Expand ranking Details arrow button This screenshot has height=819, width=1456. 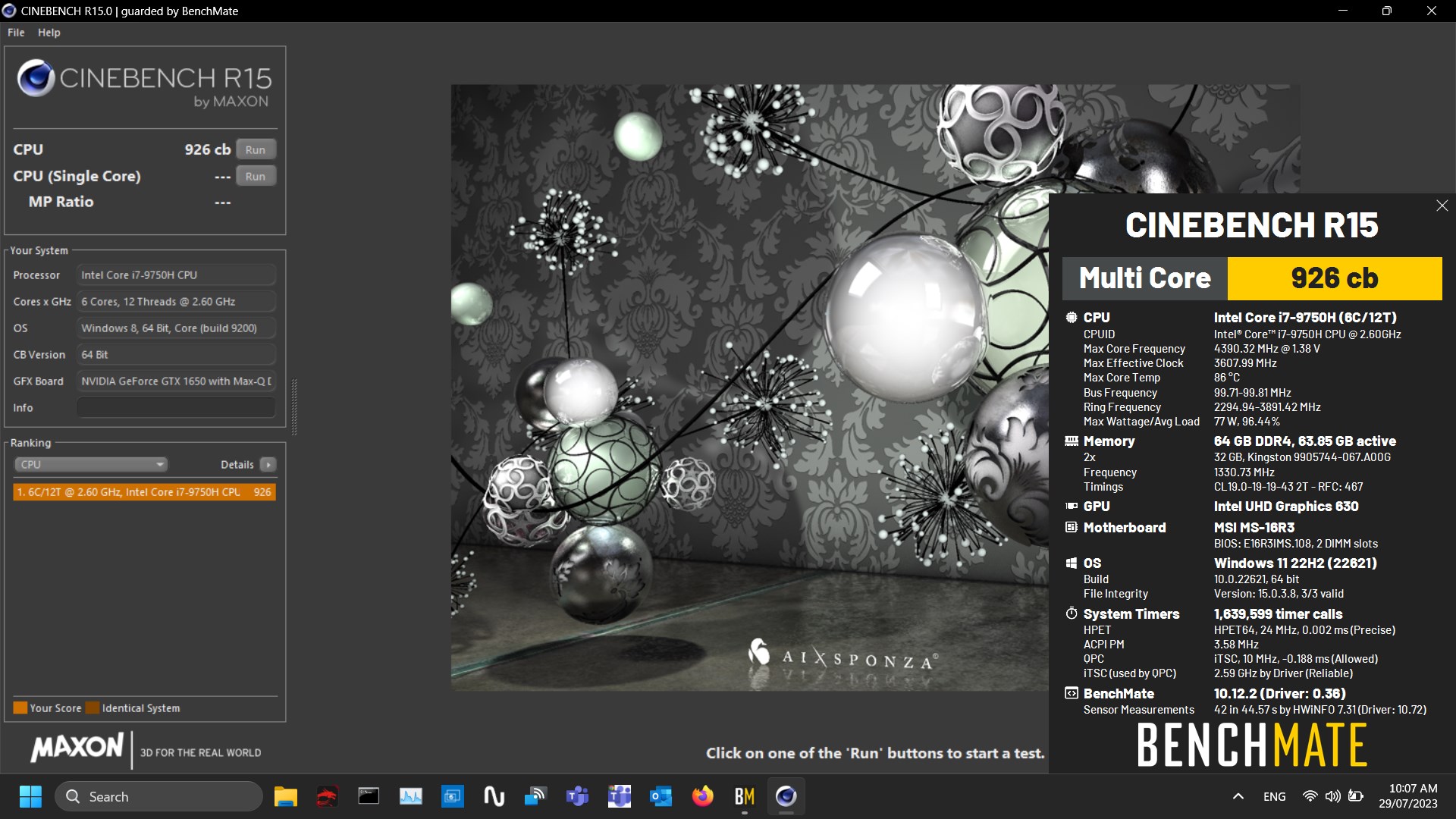[x=268, y=464]
